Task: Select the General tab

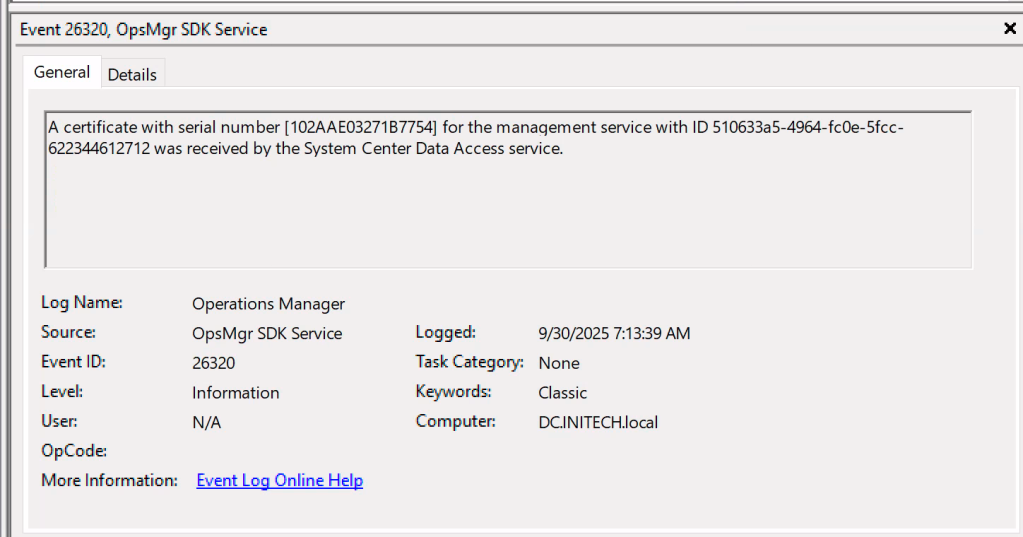Action: [61, 72]
